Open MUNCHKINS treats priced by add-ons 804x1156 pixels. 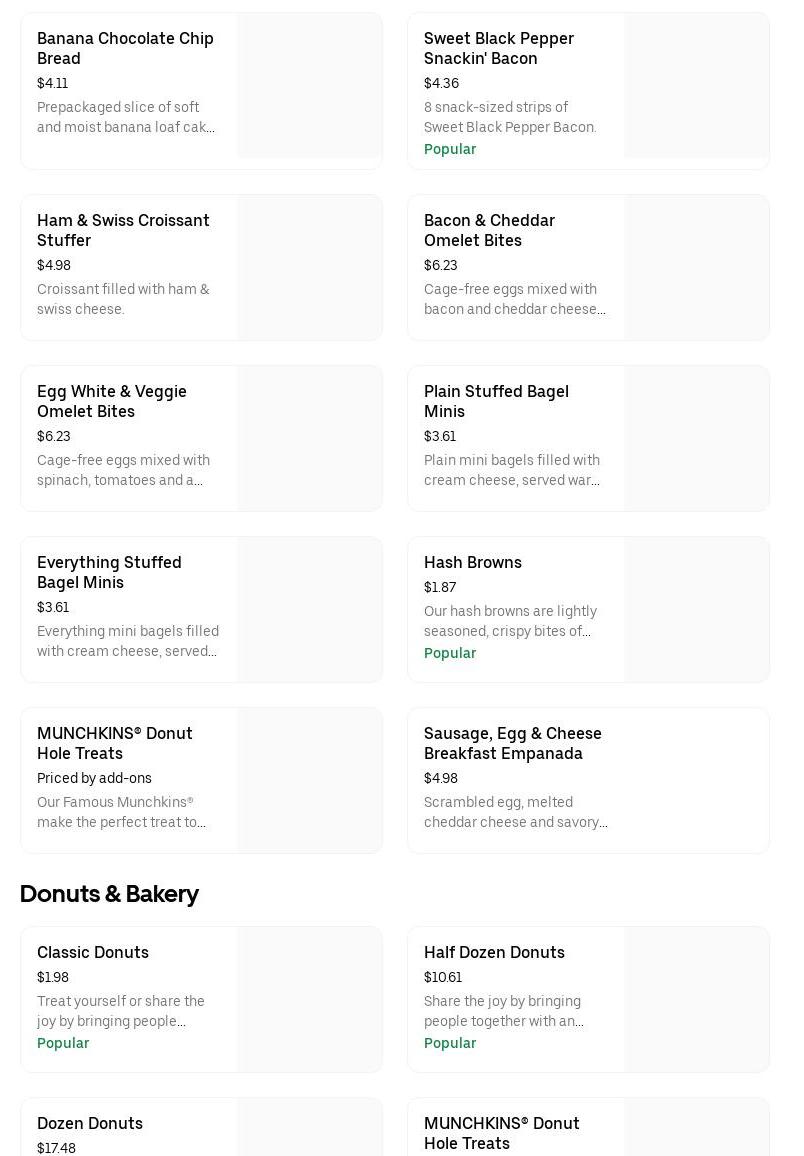coord(115,743)
